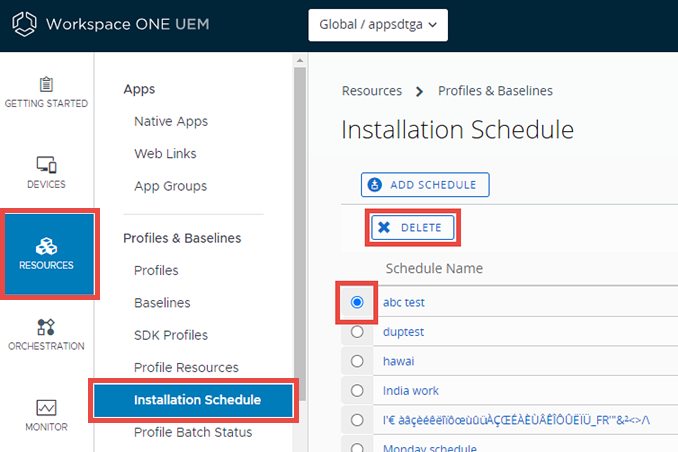Viewport: 678px width, 452px height.
Task: Open Native Apps menu item
Action: tap(171, 122)
